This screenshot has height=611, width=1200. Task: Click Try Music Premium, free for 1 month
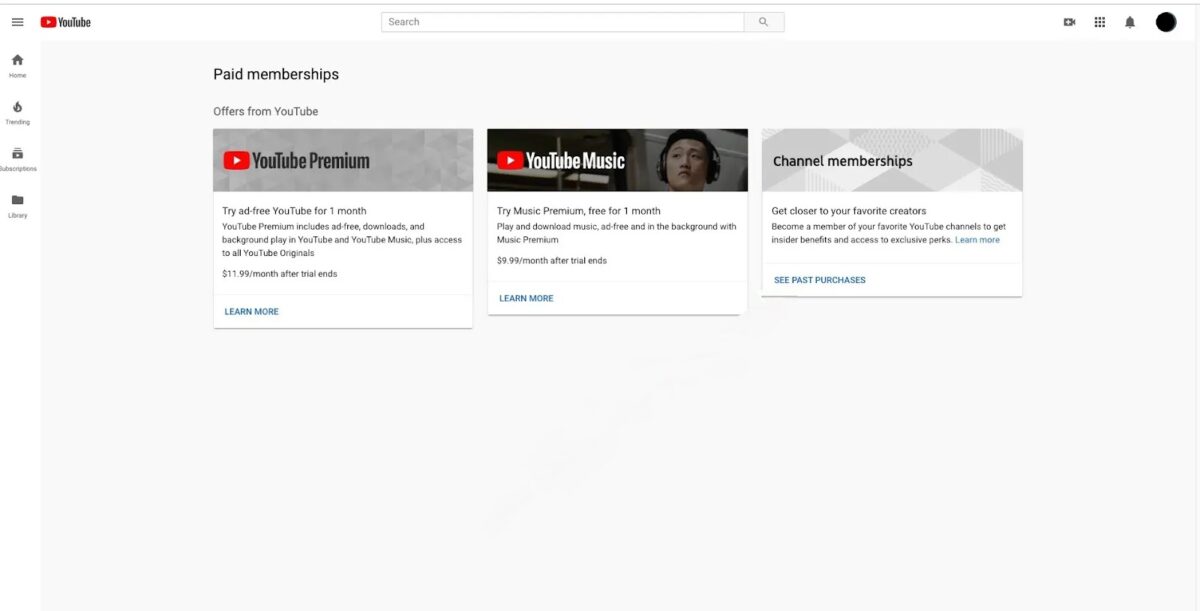579,211
